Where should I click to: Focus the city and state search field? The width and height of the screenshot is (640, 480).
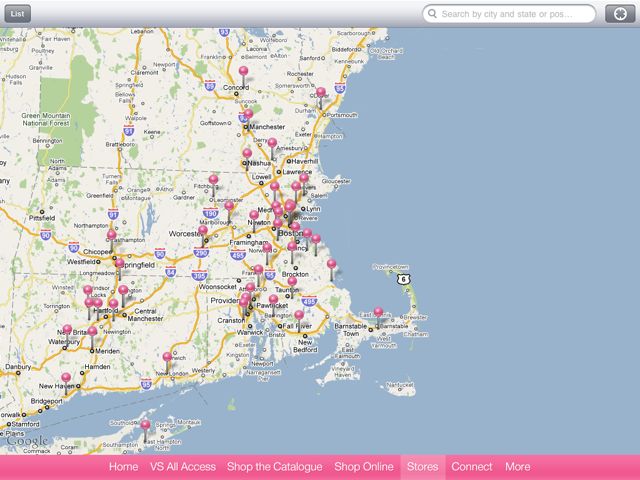[509, 14]
